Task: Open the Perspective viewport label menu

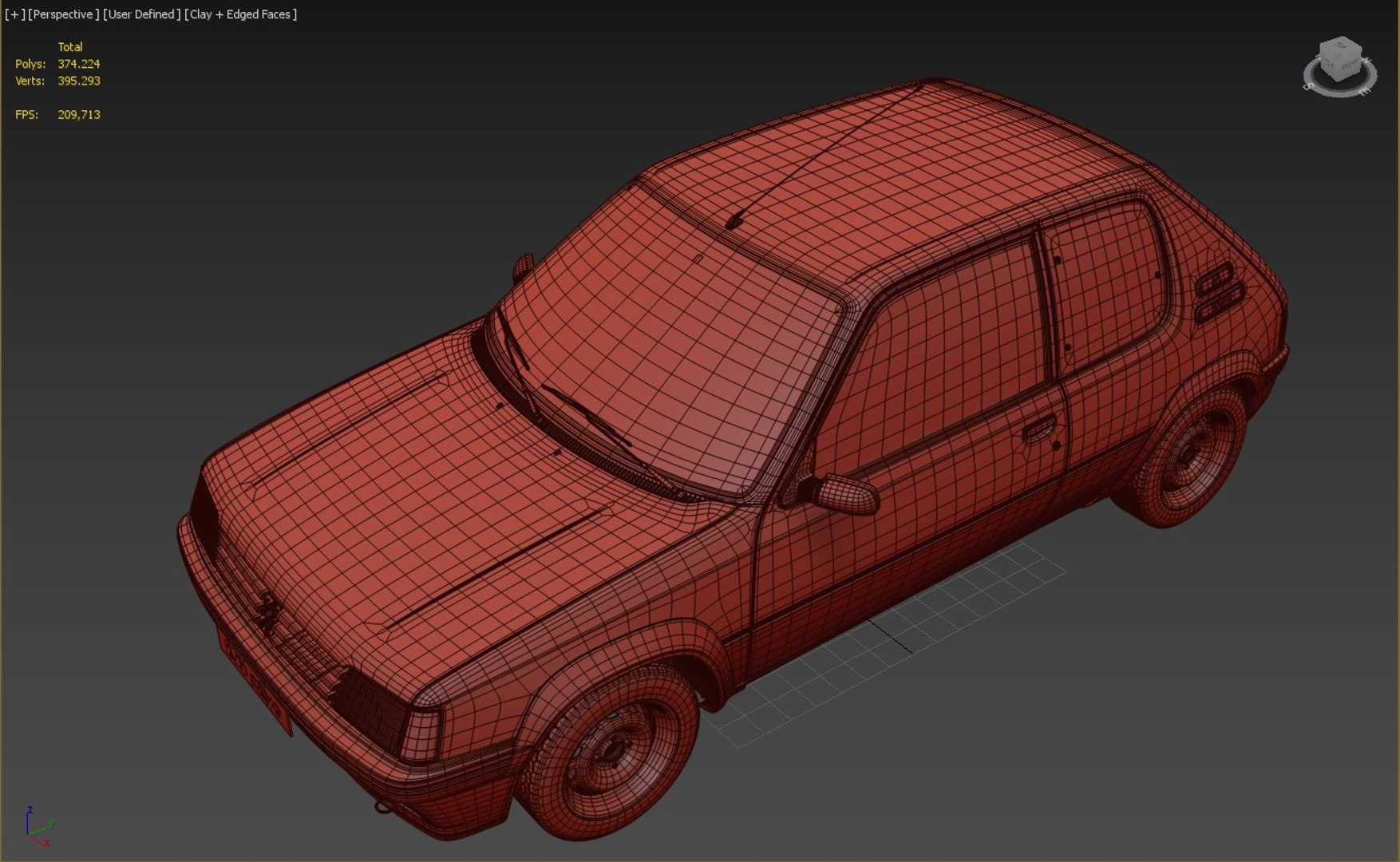Action: [x=64, y=14]
